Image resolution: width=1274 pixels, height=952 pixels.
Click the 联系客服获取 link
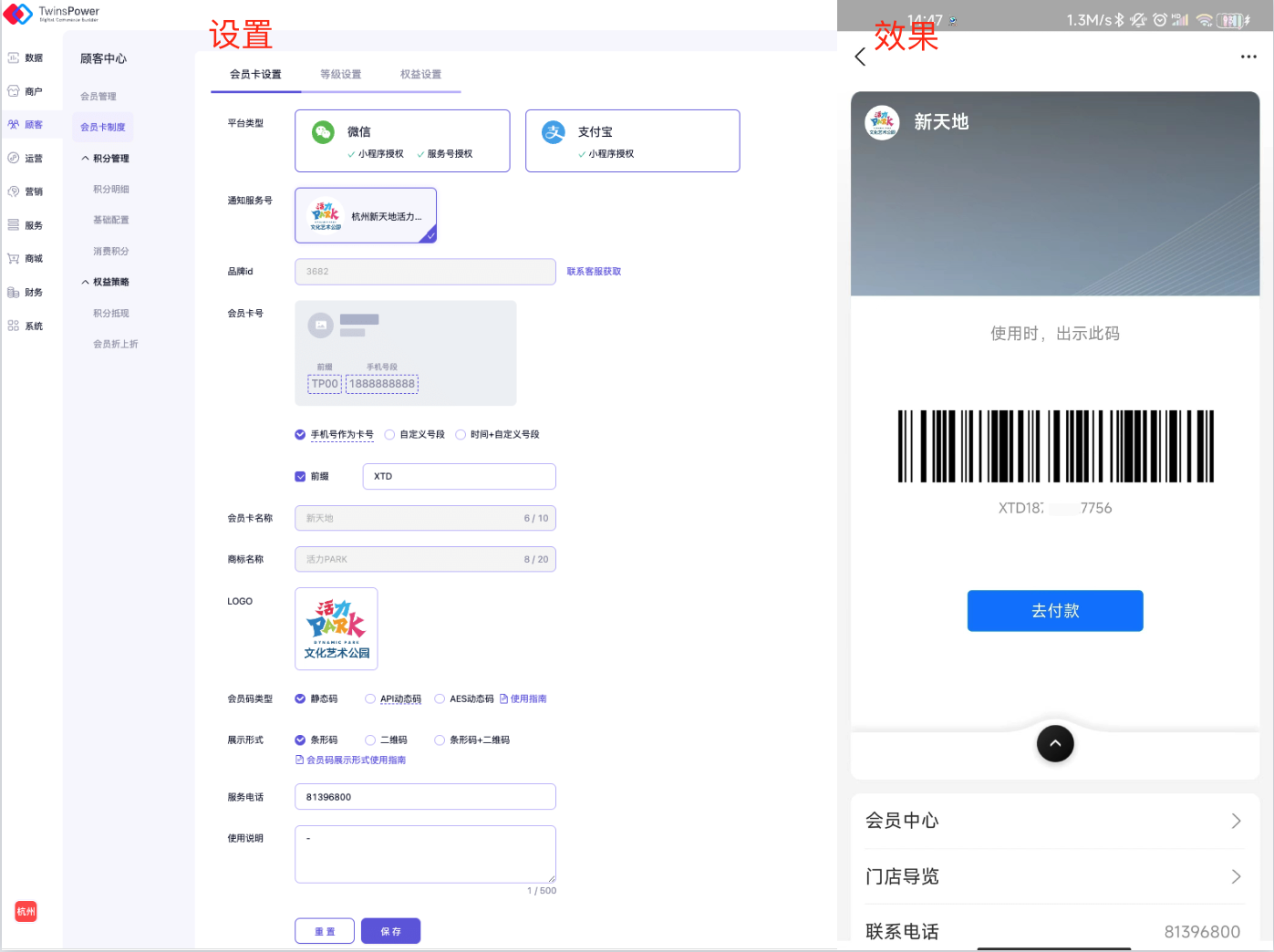pyautogui.click(x=594, y=272)
